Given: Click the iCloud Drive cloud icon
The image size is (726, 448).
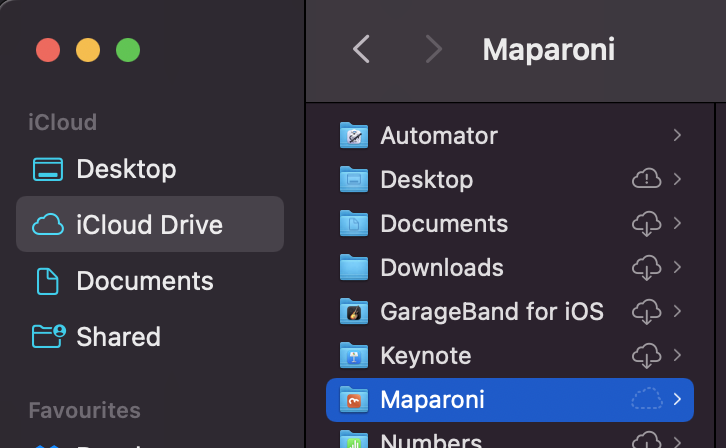Looking at the screenshot, I should 48,225.
